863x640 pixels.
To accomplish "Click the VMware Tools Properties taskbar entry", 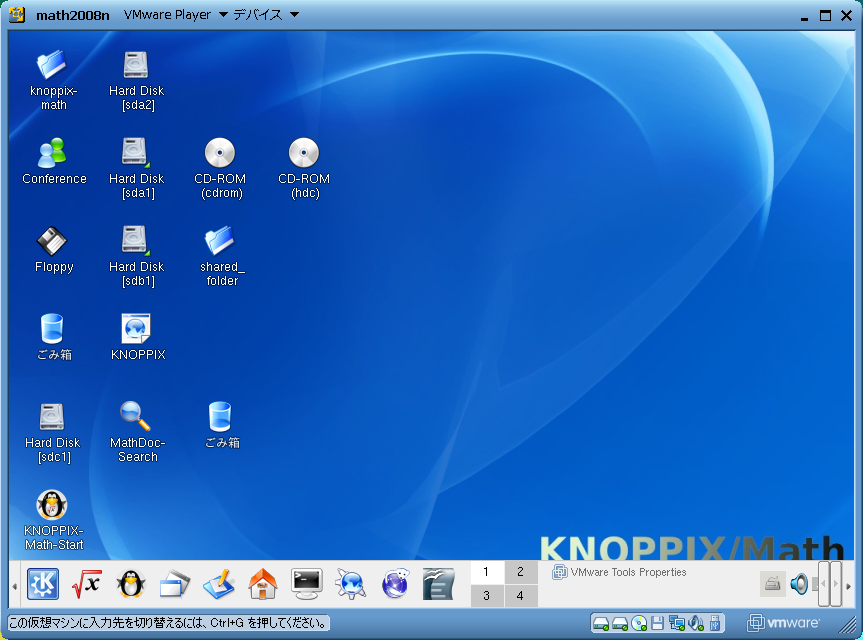I will [619, 572].
